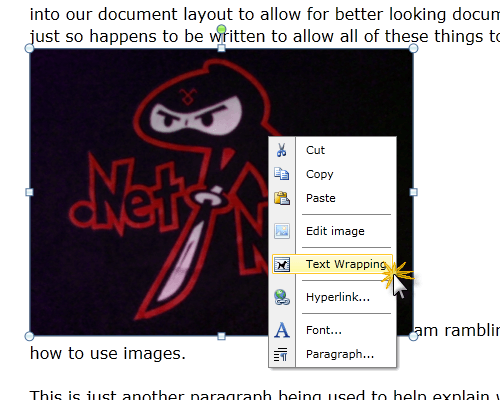Open the Font... menu entry

[x=333, y=330]
